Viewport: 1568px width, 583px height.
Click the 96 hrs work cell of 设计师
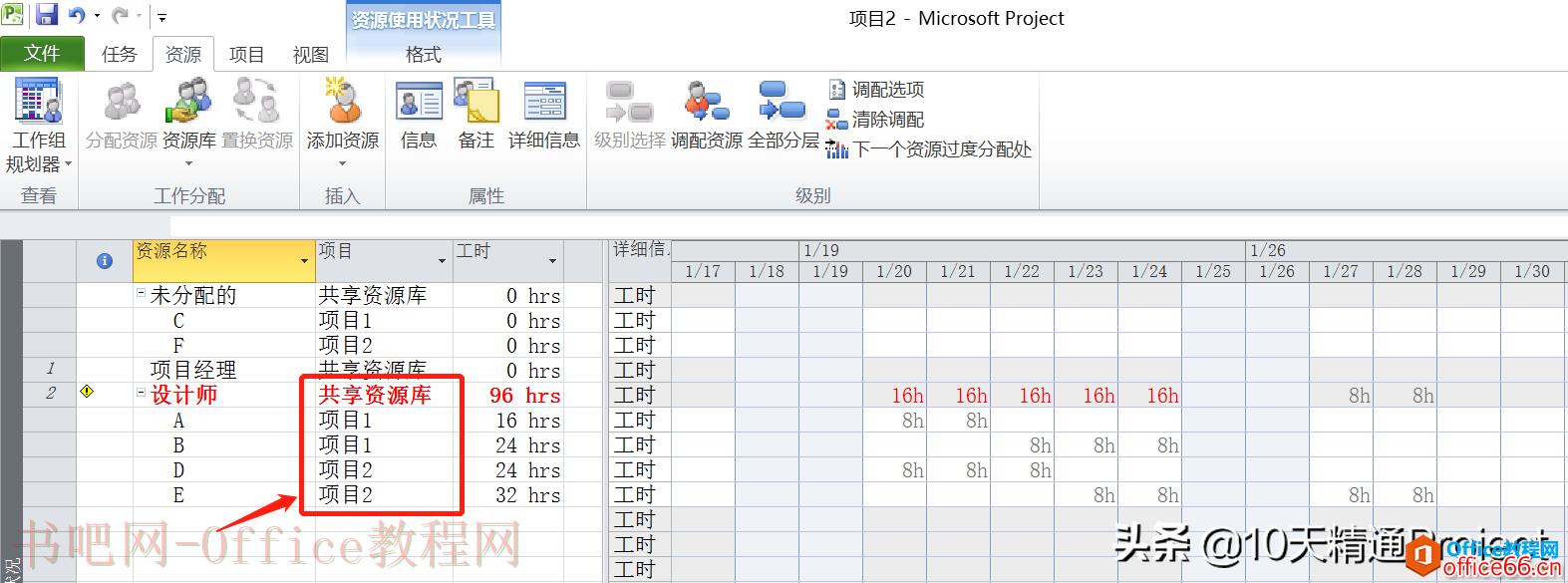tap(508, 395)
